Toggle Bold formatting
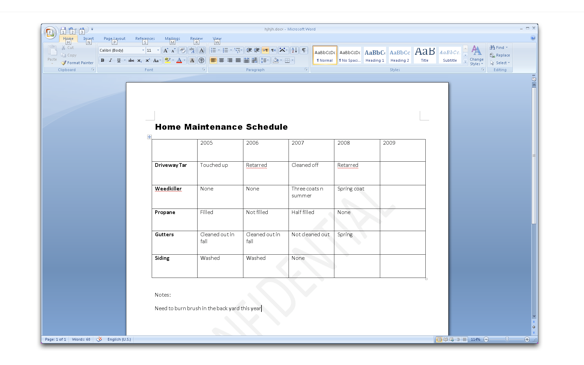 (x=102, y=61)
